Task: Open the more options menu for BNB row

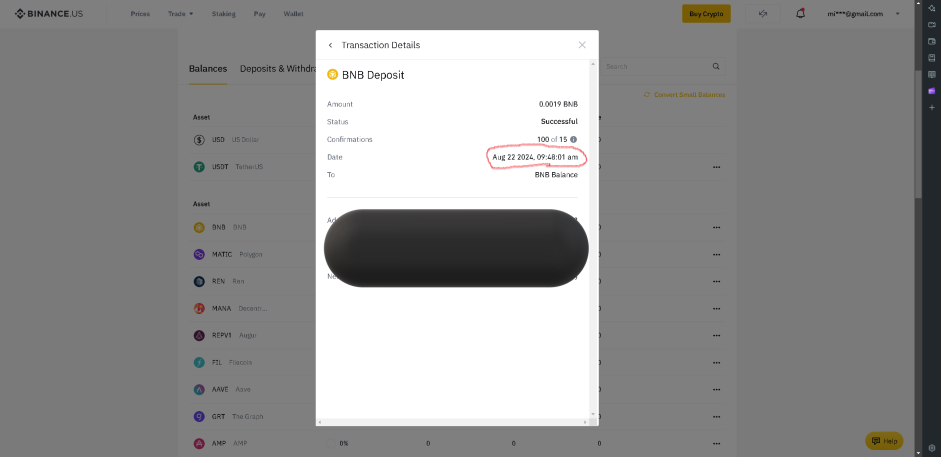Action: click(x=716, y=227)
